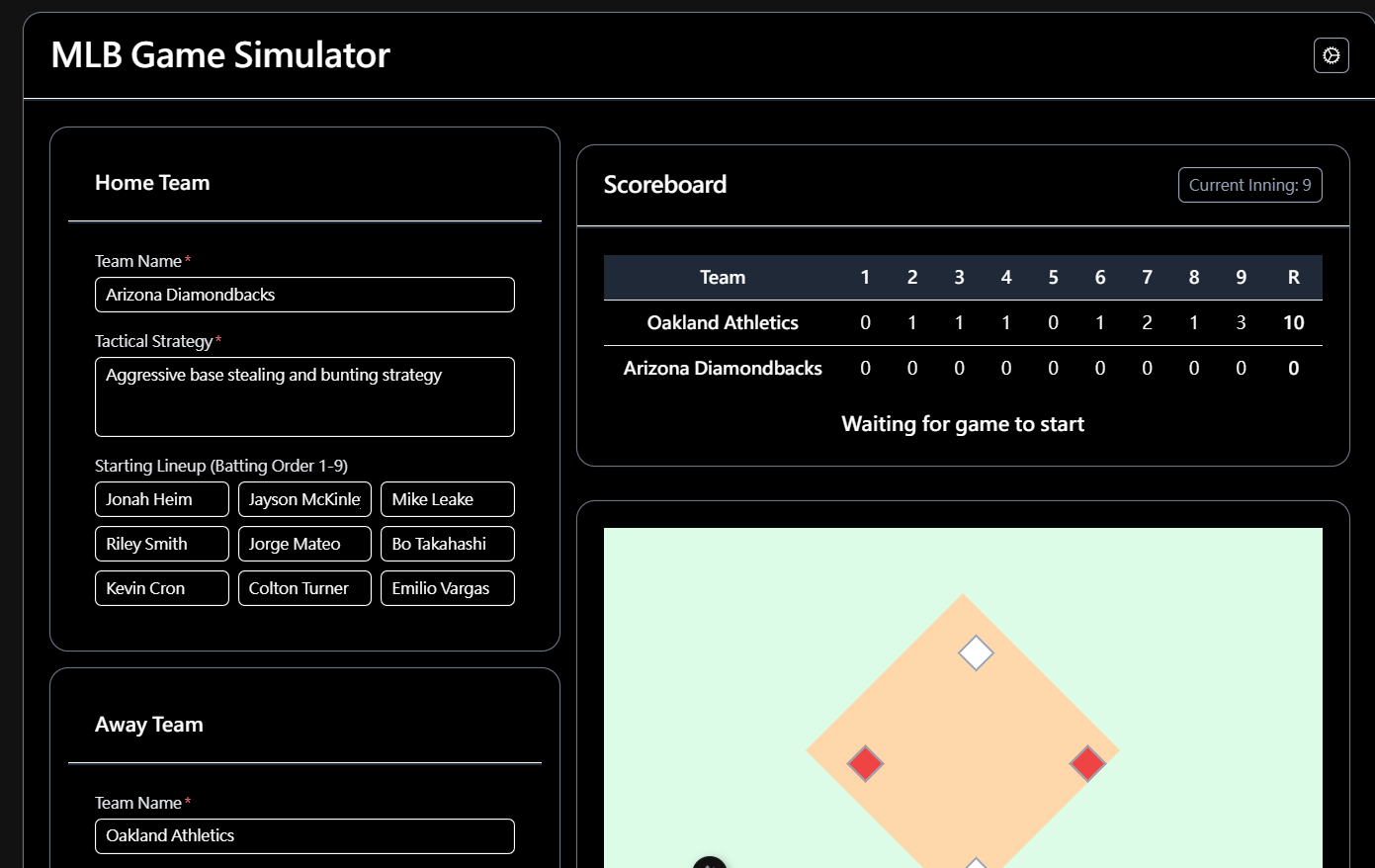Screen dimensions: 1375x868
Task: Click the Away Team heading
Action: click(149, 725)
